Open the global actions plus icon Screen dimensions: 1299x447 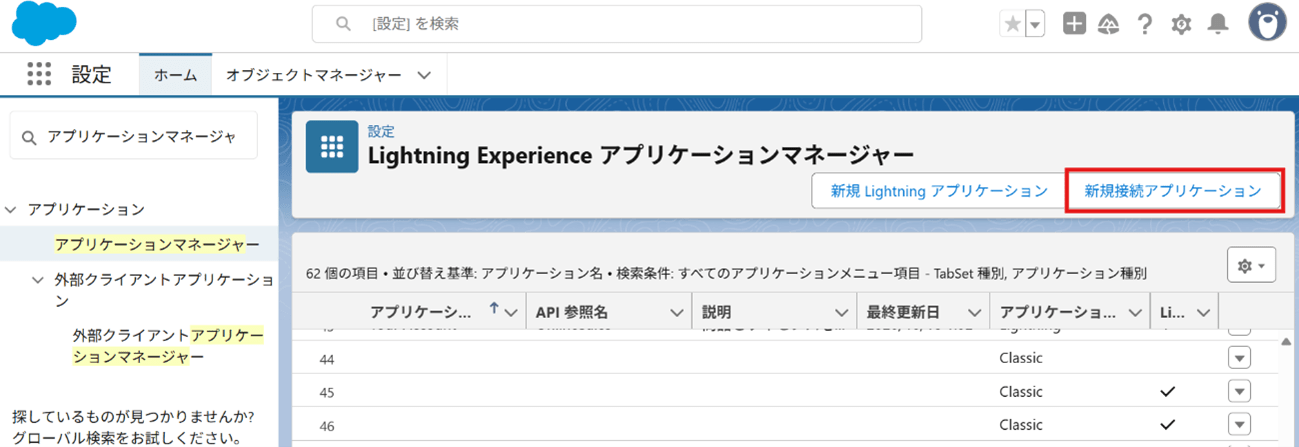click(x=1075, y=24)
